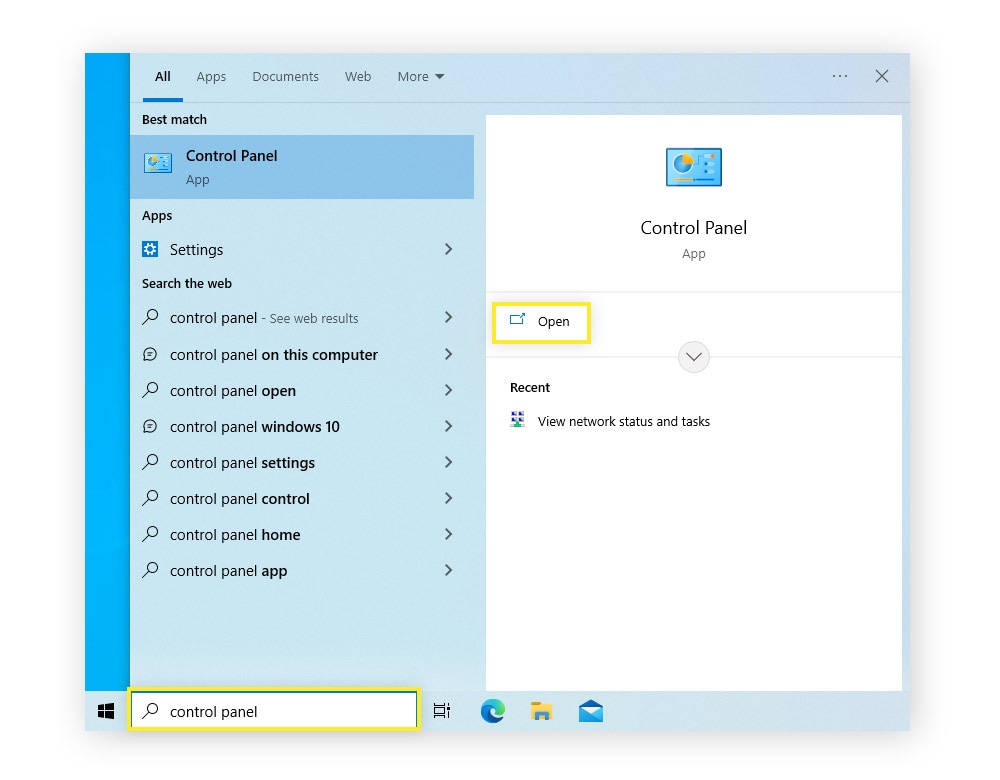Expand more actions with the circular chevron

[x=693, y=357]
